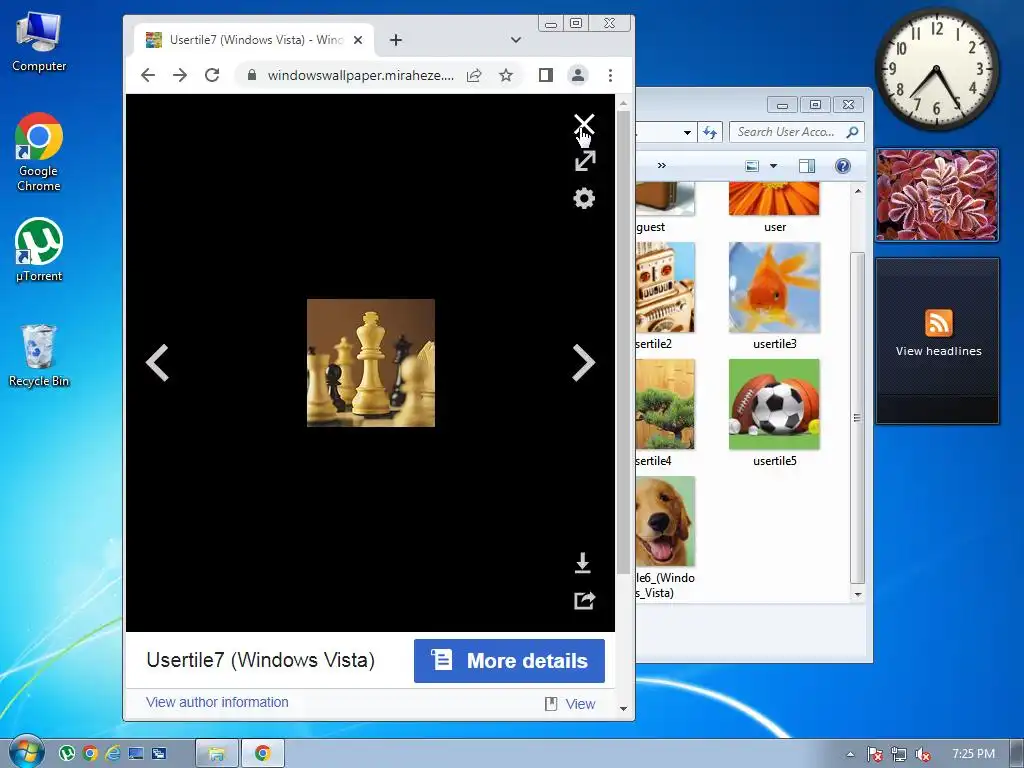
Task: Click the 7:25 PM taskbar clock
Action: pos(973,754)
